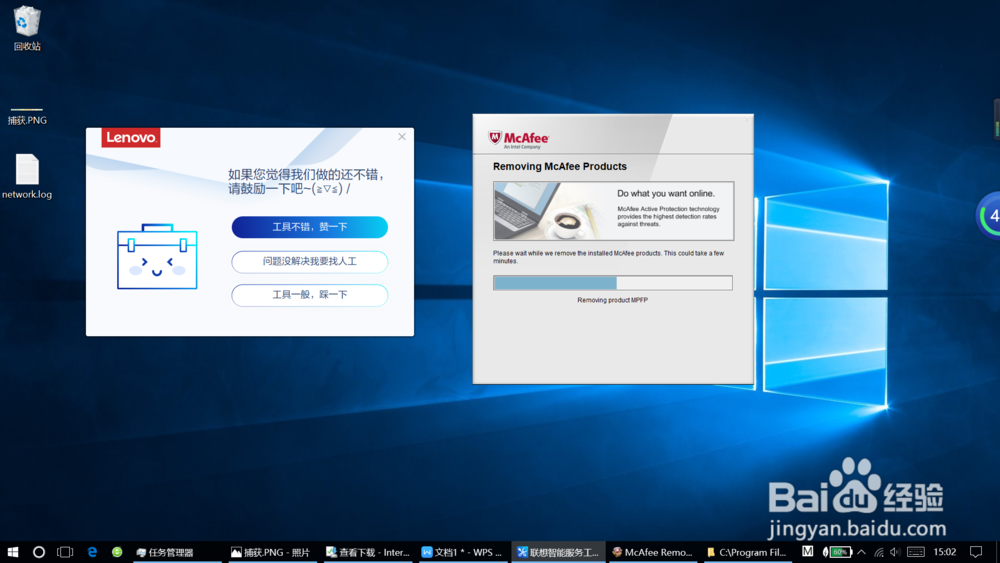Image resolution: width=1000 pixels, height=563 pixels.
Task: Click the battery 60% tray icon
Action: pos(837,552)
